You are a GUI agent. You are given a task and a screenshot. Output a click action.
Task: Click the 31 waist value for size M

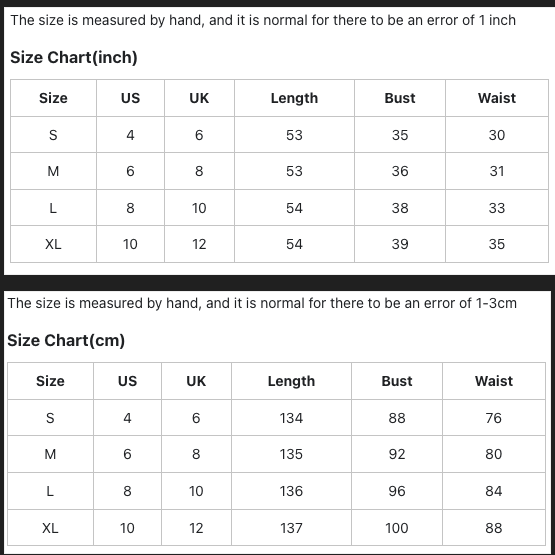tap(497, 171)
